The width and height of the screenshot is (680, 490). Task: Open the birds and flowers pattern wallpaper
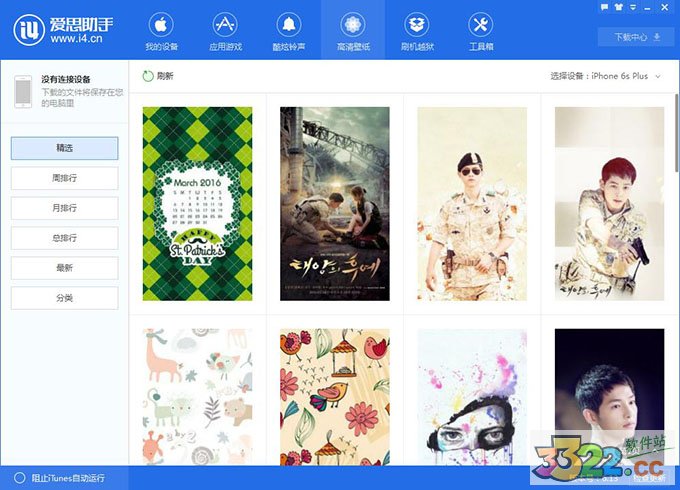click(x=335, y=397)
